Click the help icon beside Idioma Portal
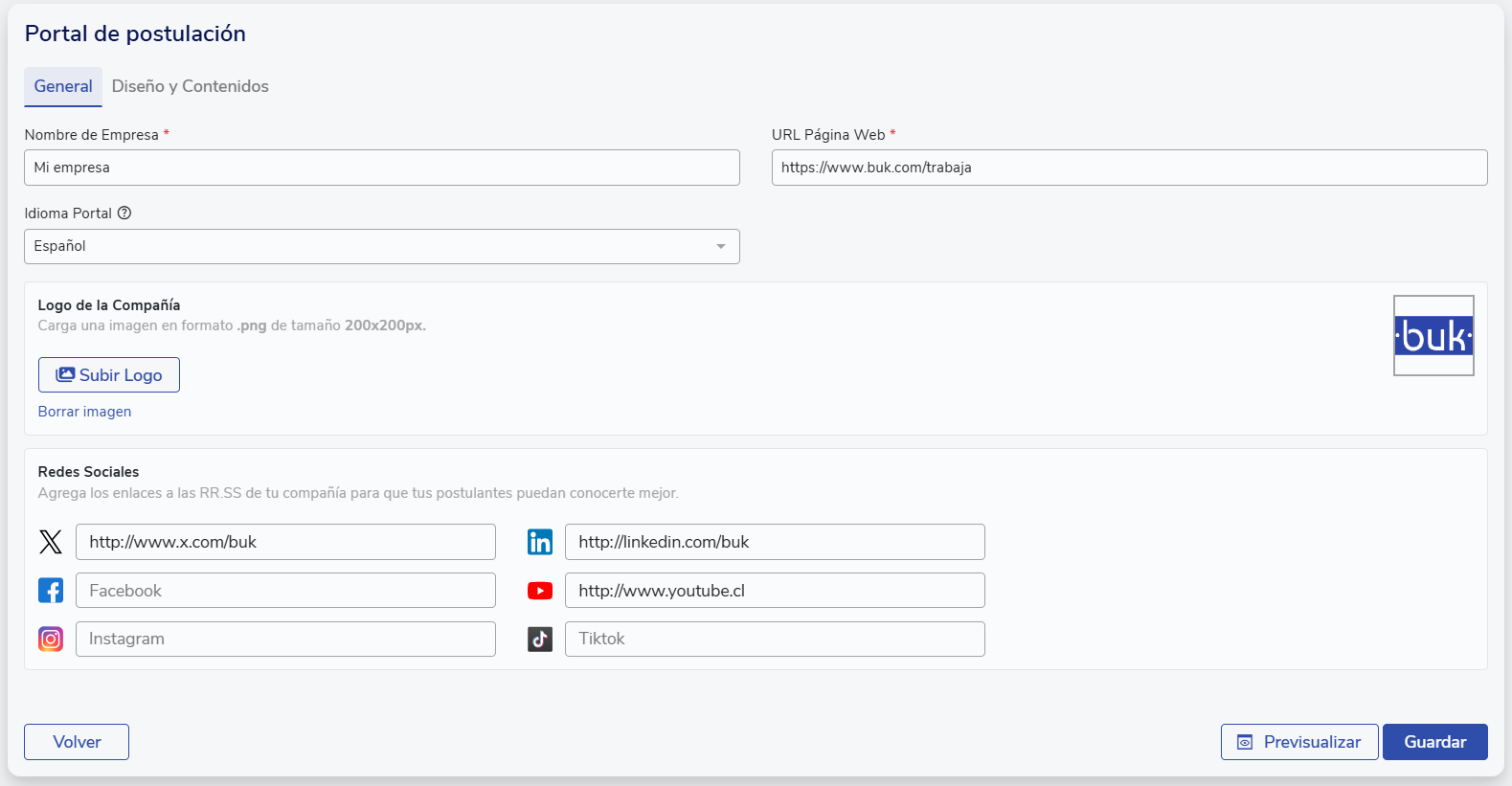This screenshot has width=1512, height=786. point(124,213)
